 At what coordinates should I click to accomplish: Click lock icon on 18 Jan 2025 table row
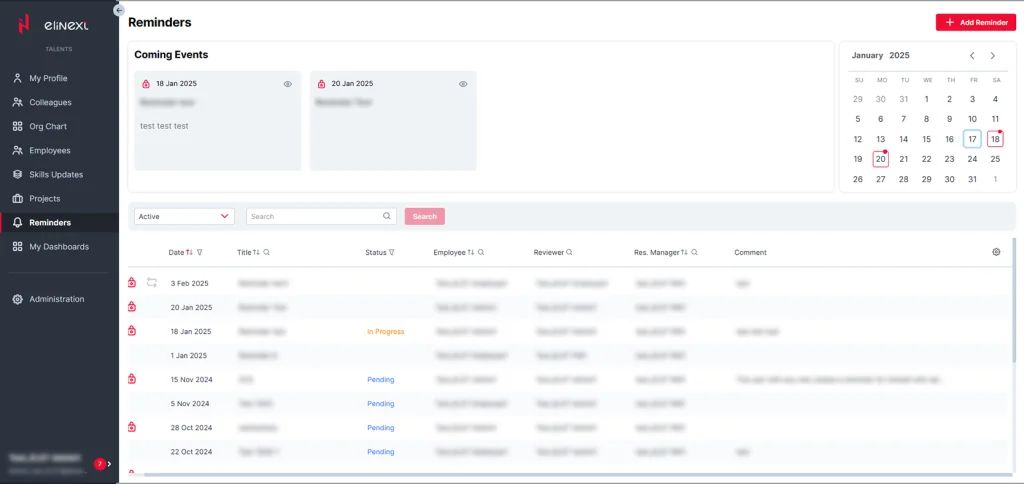click(132, 331)
